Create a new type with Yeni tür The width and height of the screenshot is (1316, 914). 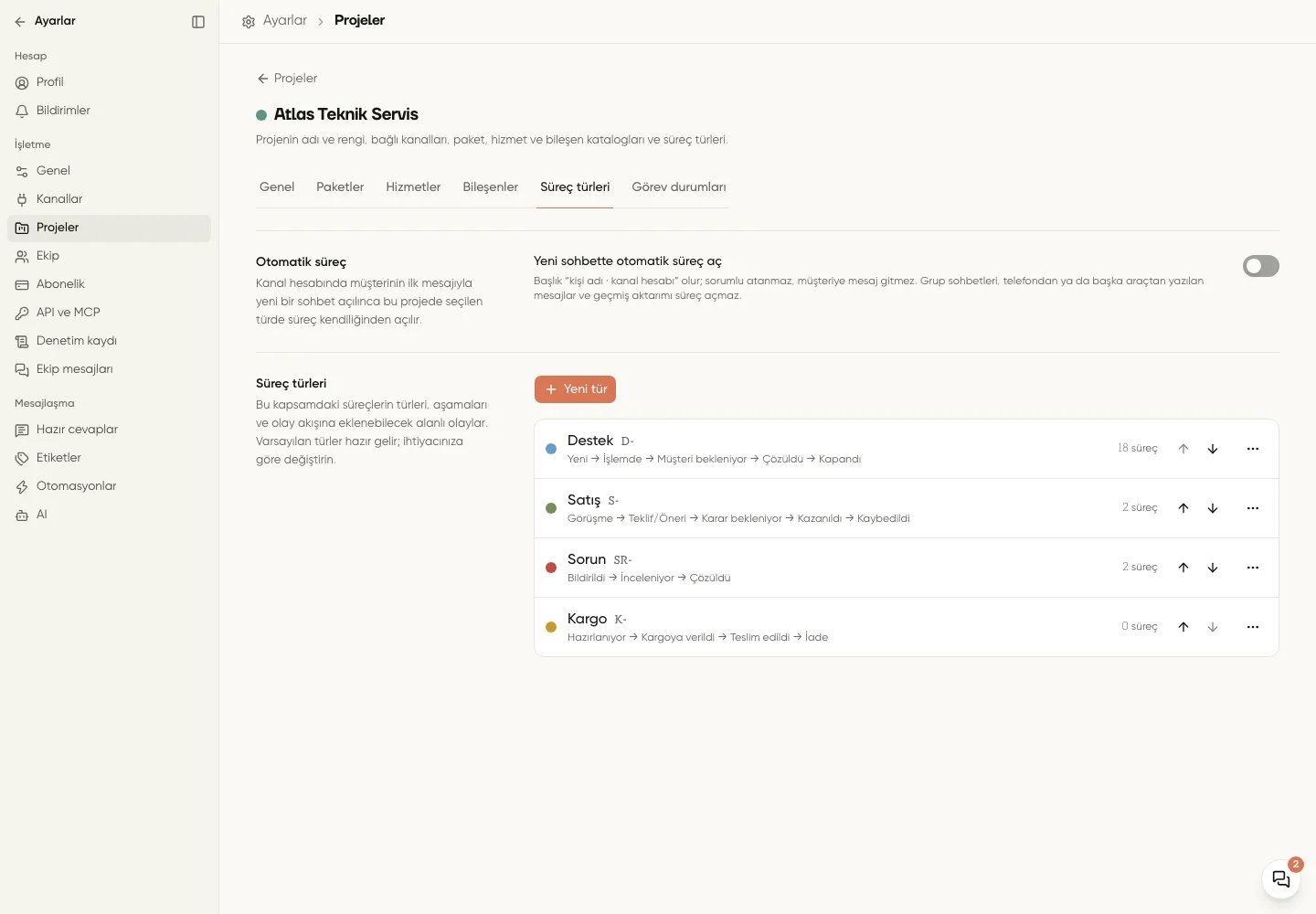click(x=575, y=389)
